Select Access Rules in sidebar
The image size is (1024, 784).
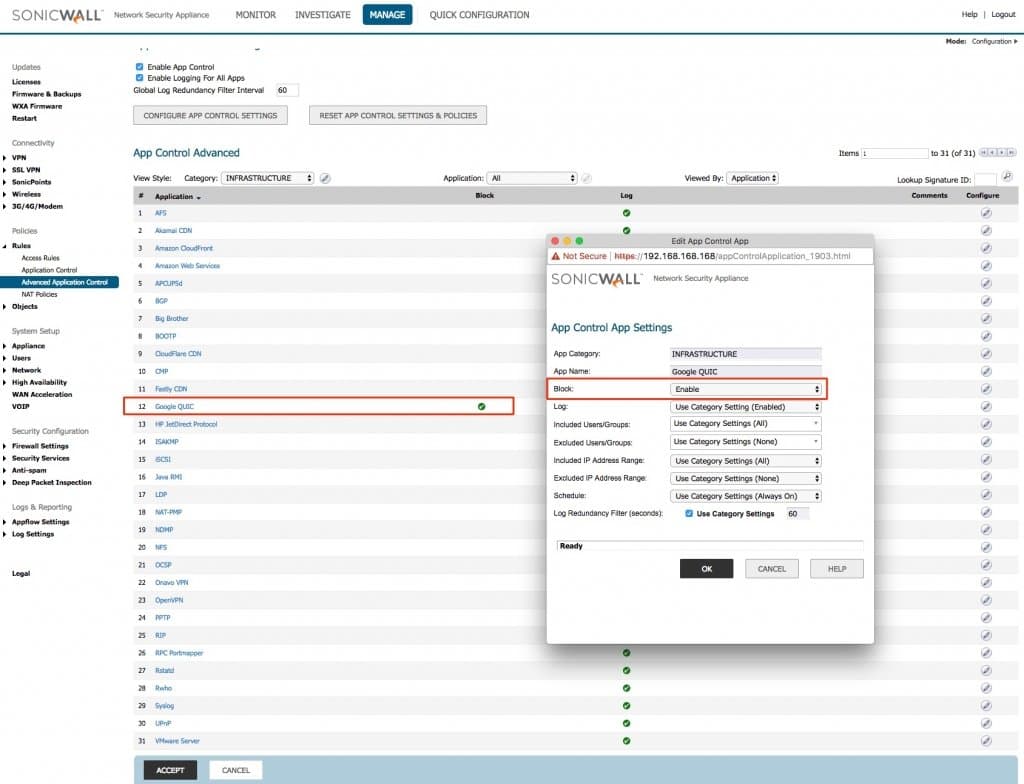coord(40,258)
